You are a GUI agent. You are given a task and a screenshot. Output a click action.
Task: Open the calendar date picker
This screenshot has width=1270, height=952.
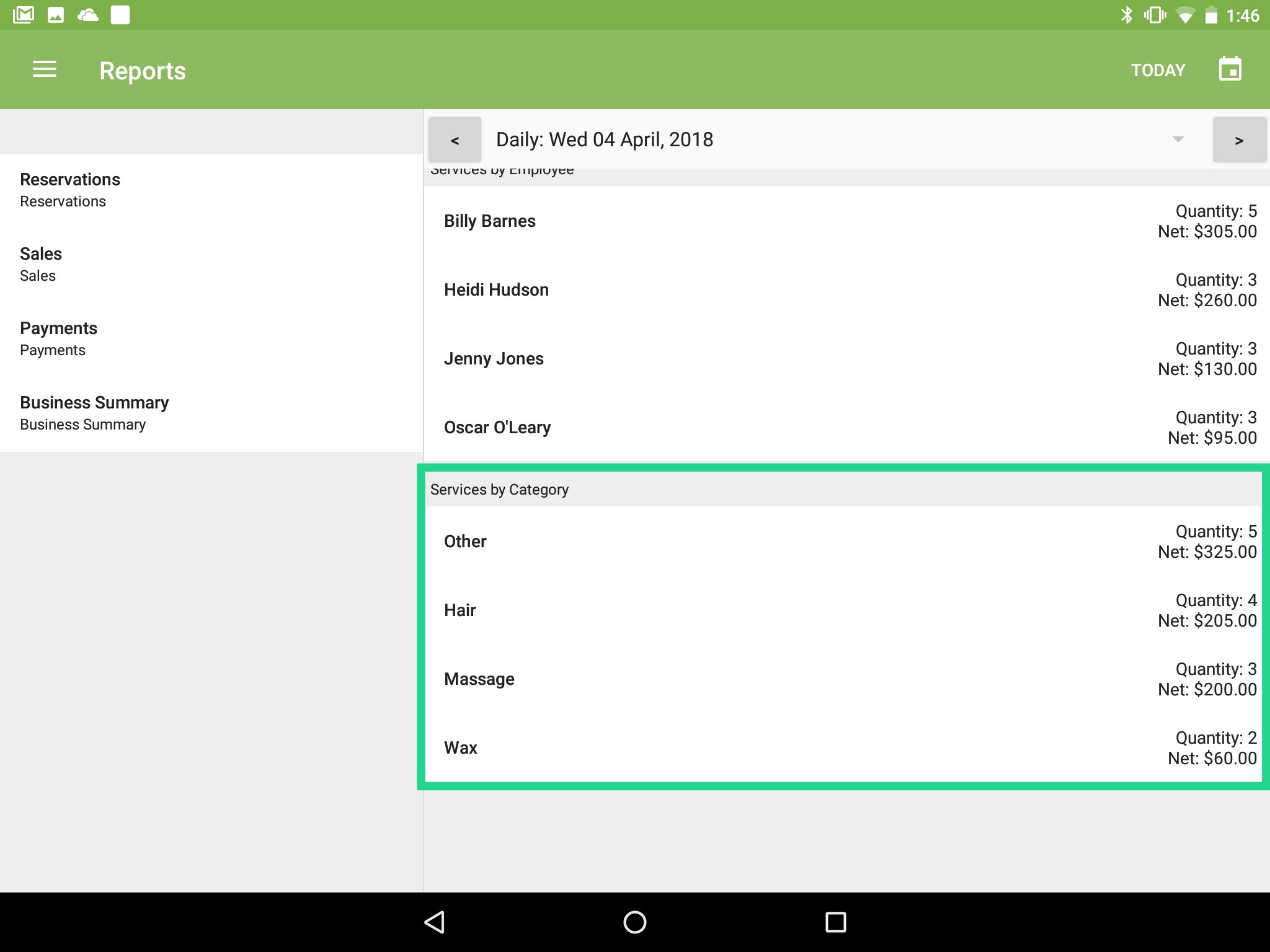(1230, 69)
